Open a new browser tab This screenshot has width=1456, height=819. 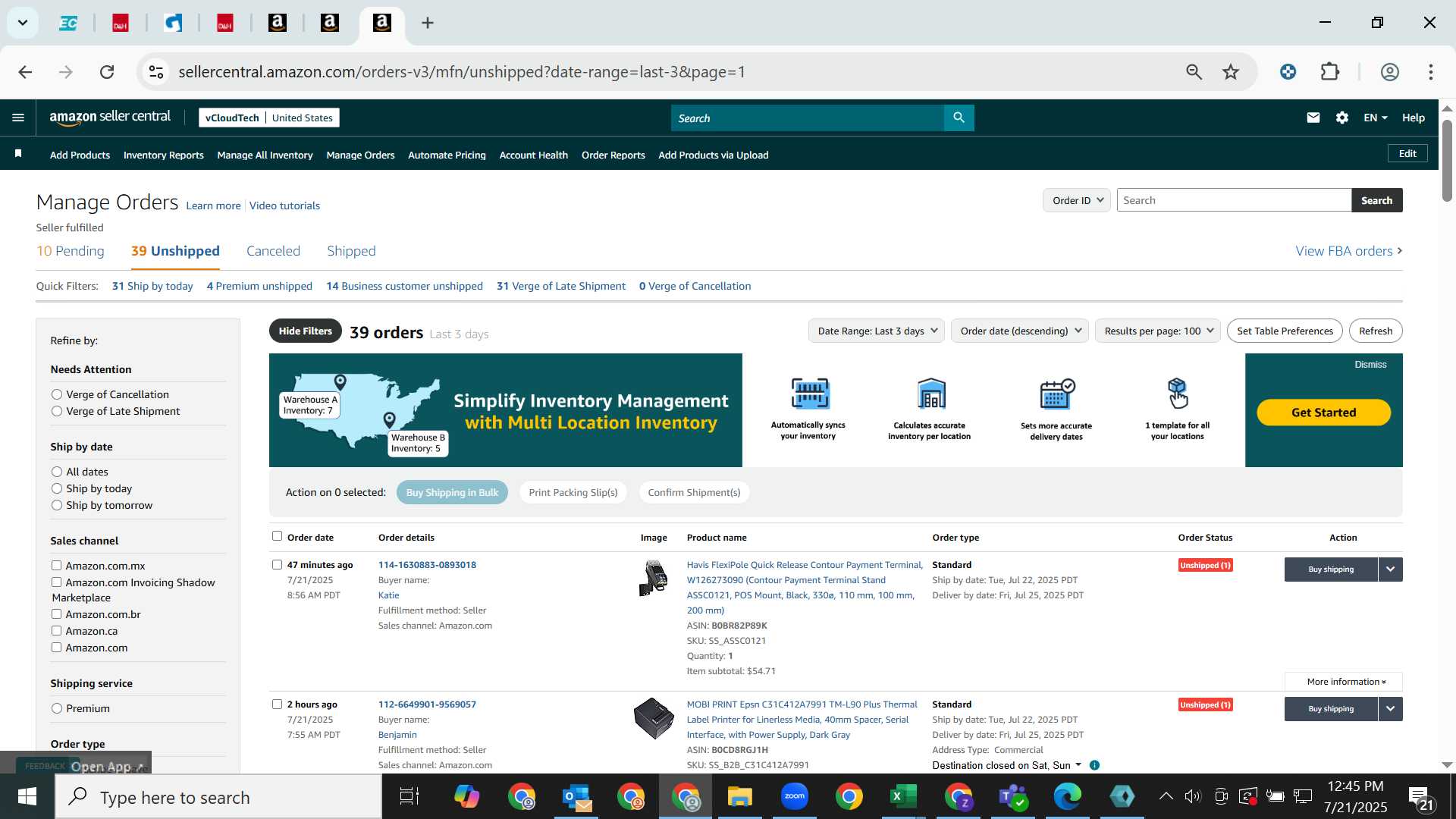point(428,23)
